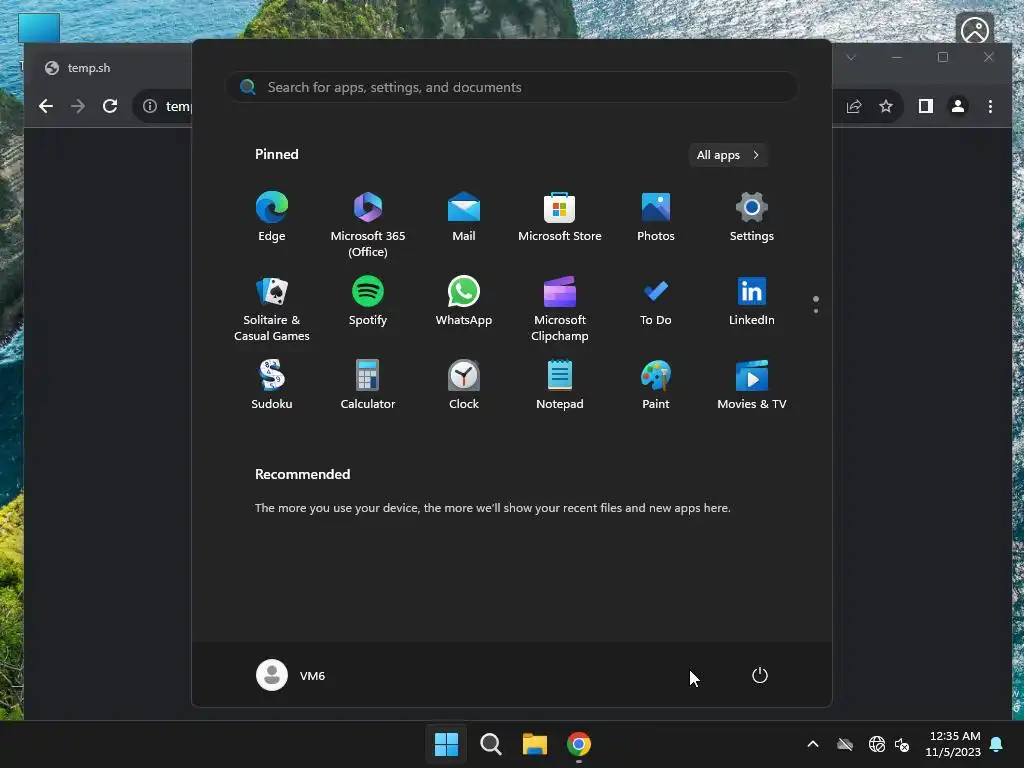Open Microsoft Store

coord(560,217)
